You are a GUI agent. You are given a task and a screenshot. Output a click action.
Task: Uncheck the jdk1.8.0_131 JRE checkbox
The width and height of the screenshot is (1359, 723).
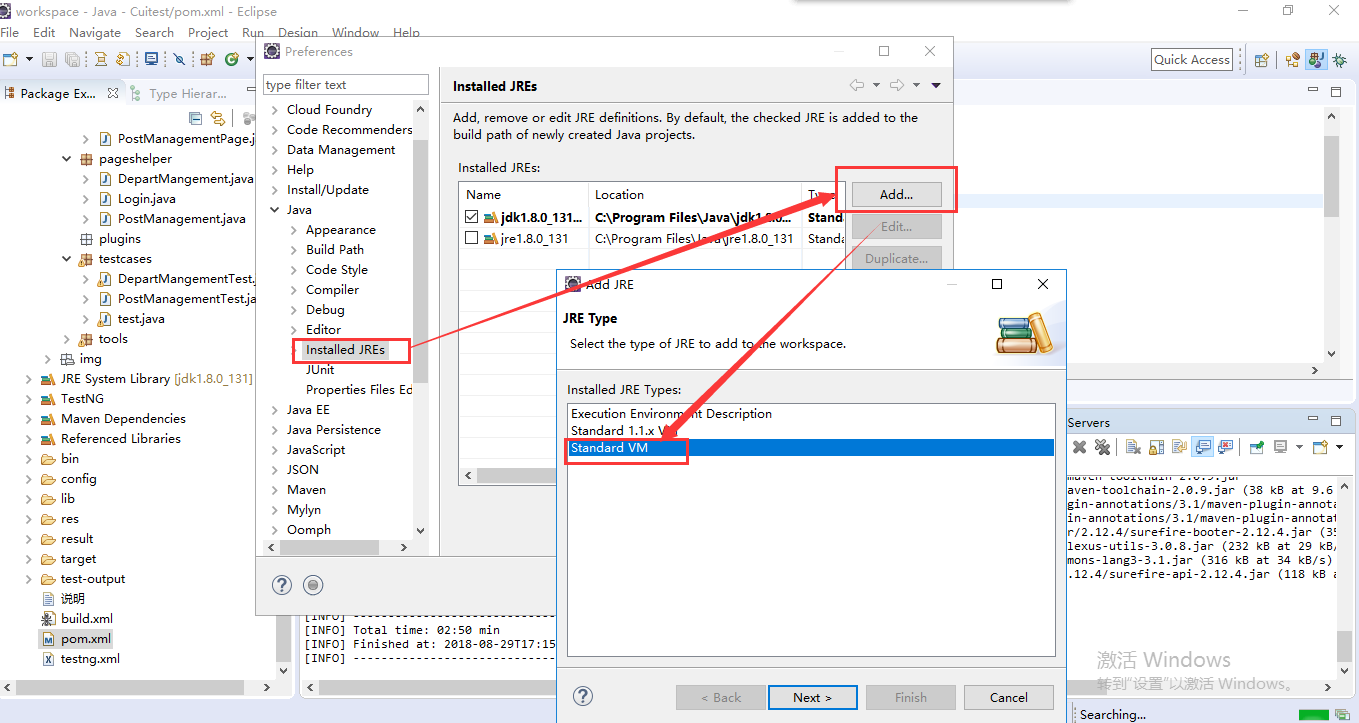[472, 217]
